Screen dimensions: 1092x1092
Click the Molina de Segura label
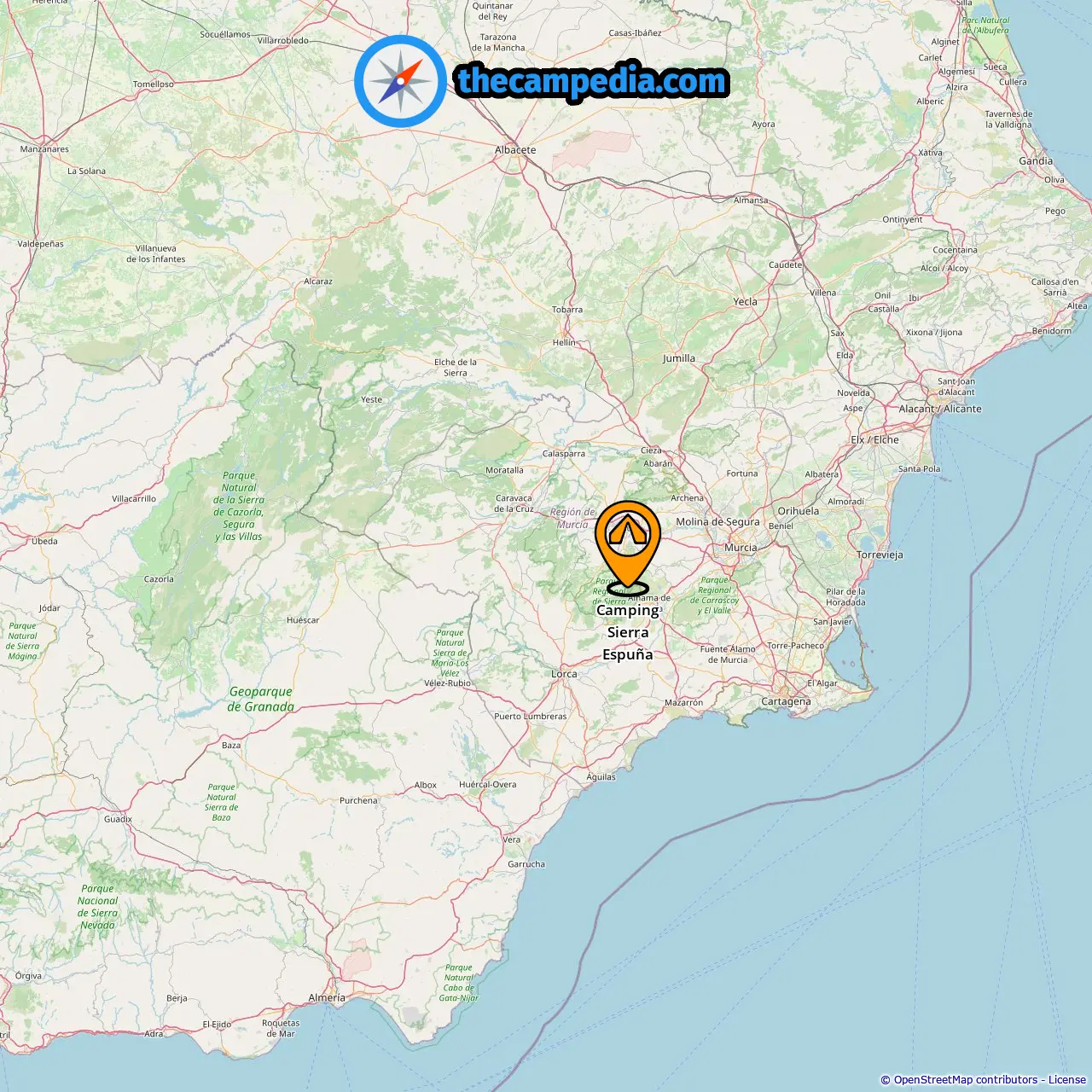pos(717,522)
